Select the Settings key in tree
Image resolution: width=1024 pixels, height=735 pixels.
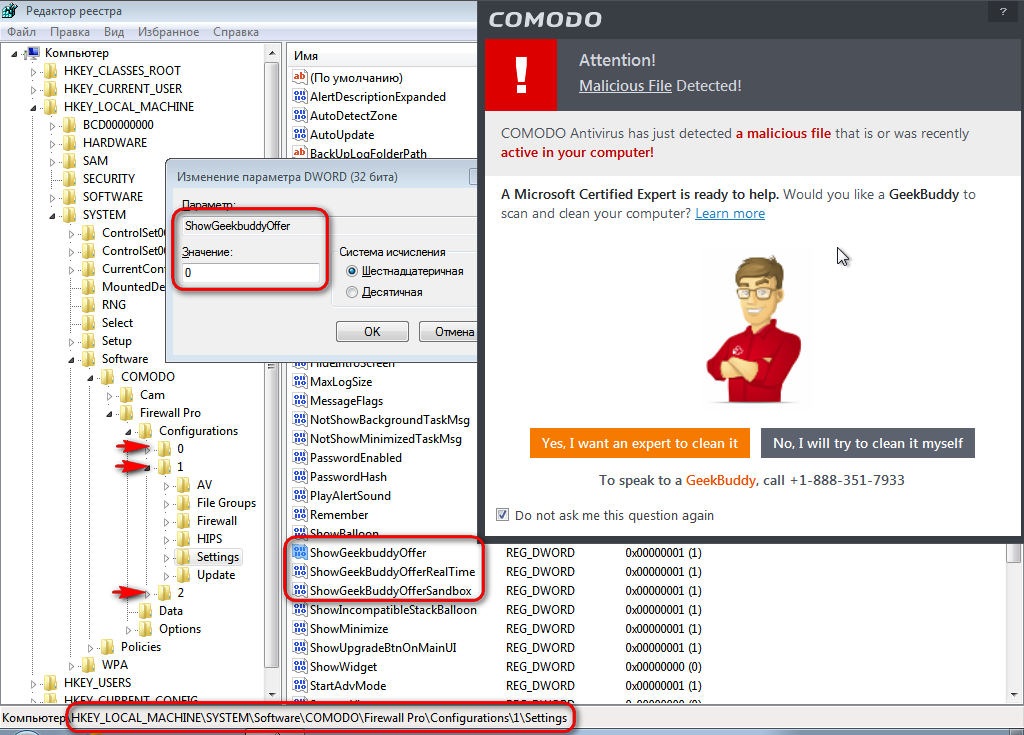coord(218,557)
